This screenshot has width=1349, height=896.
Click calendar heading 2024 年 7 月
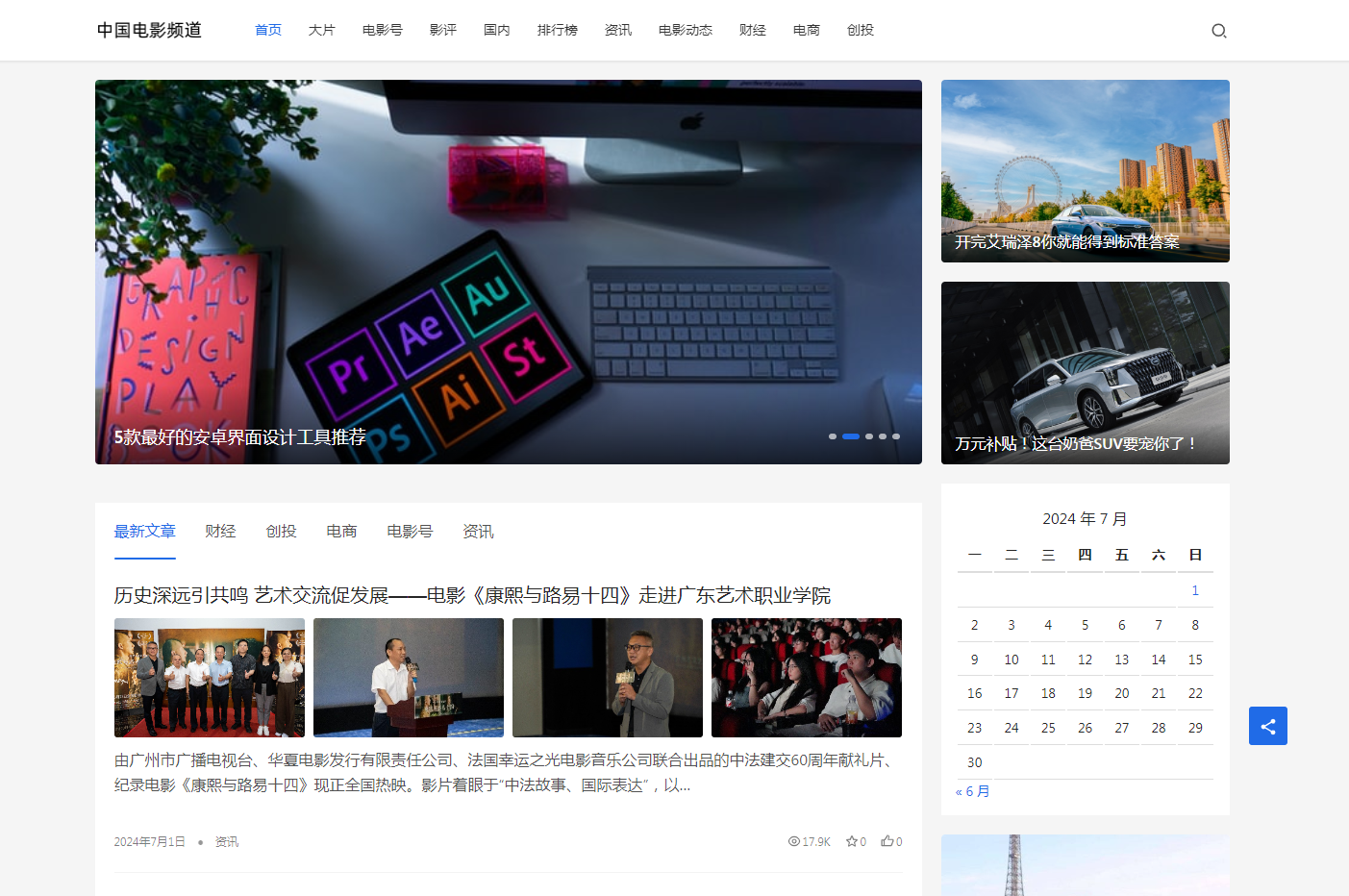[1085, 519]
